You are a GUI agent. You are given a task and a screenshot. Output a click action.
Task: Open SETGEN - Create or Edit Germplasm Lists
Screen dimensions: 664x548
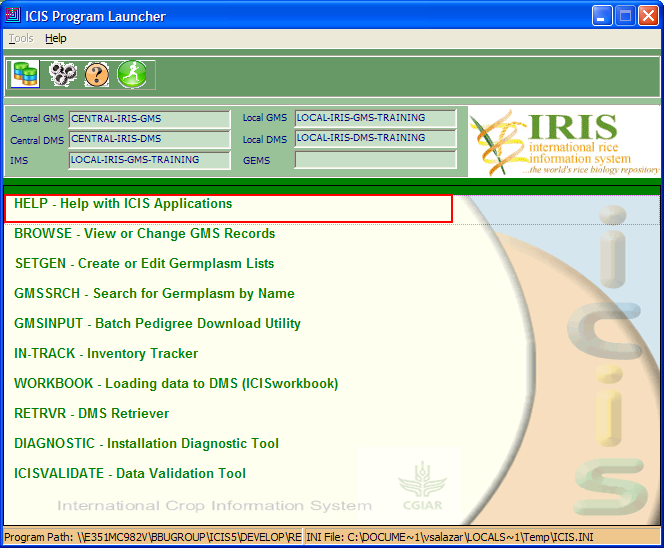point(144,263)
